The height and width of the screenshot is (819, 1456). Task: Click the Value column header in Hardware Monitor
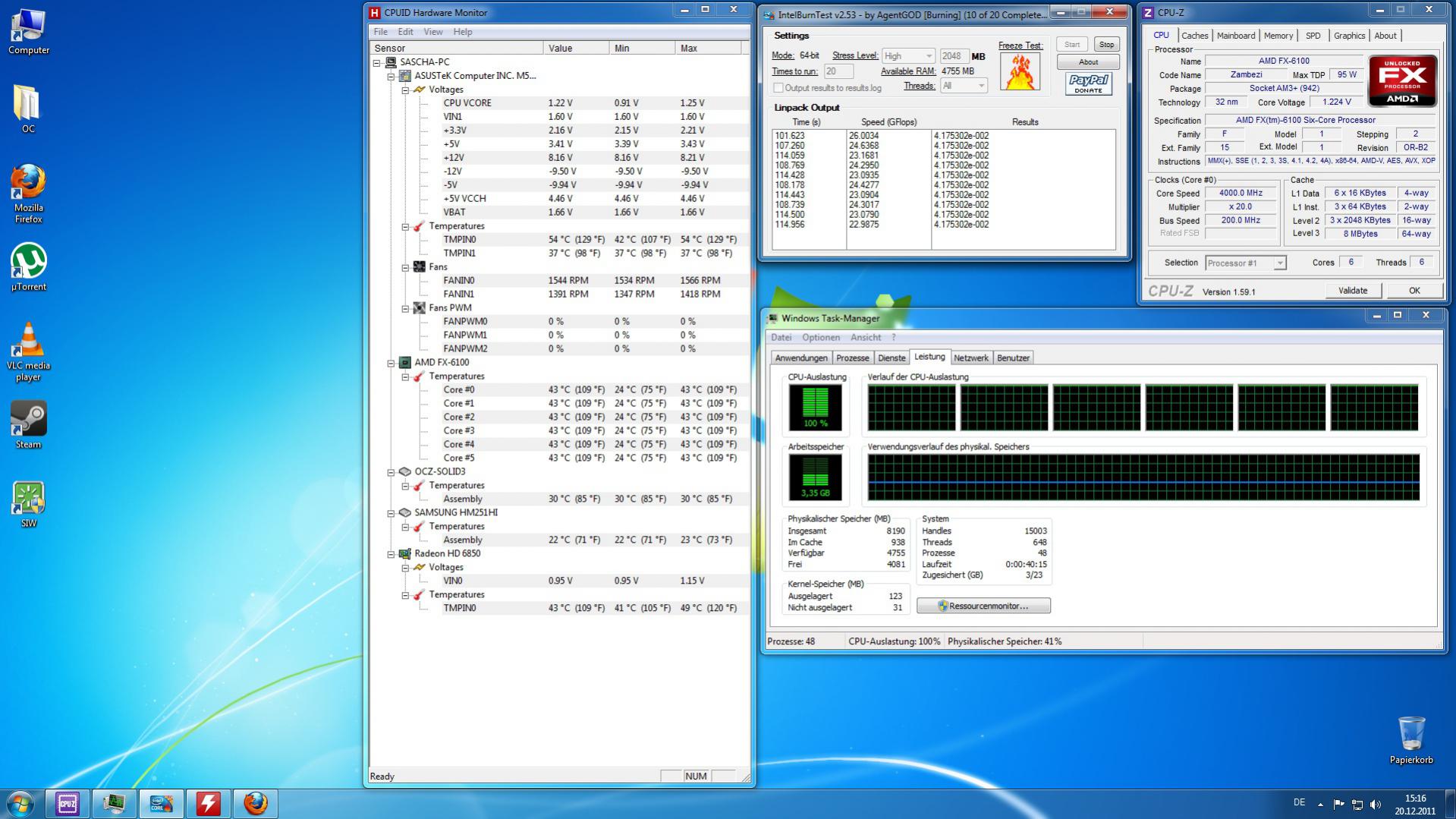[x=576, y=48]
